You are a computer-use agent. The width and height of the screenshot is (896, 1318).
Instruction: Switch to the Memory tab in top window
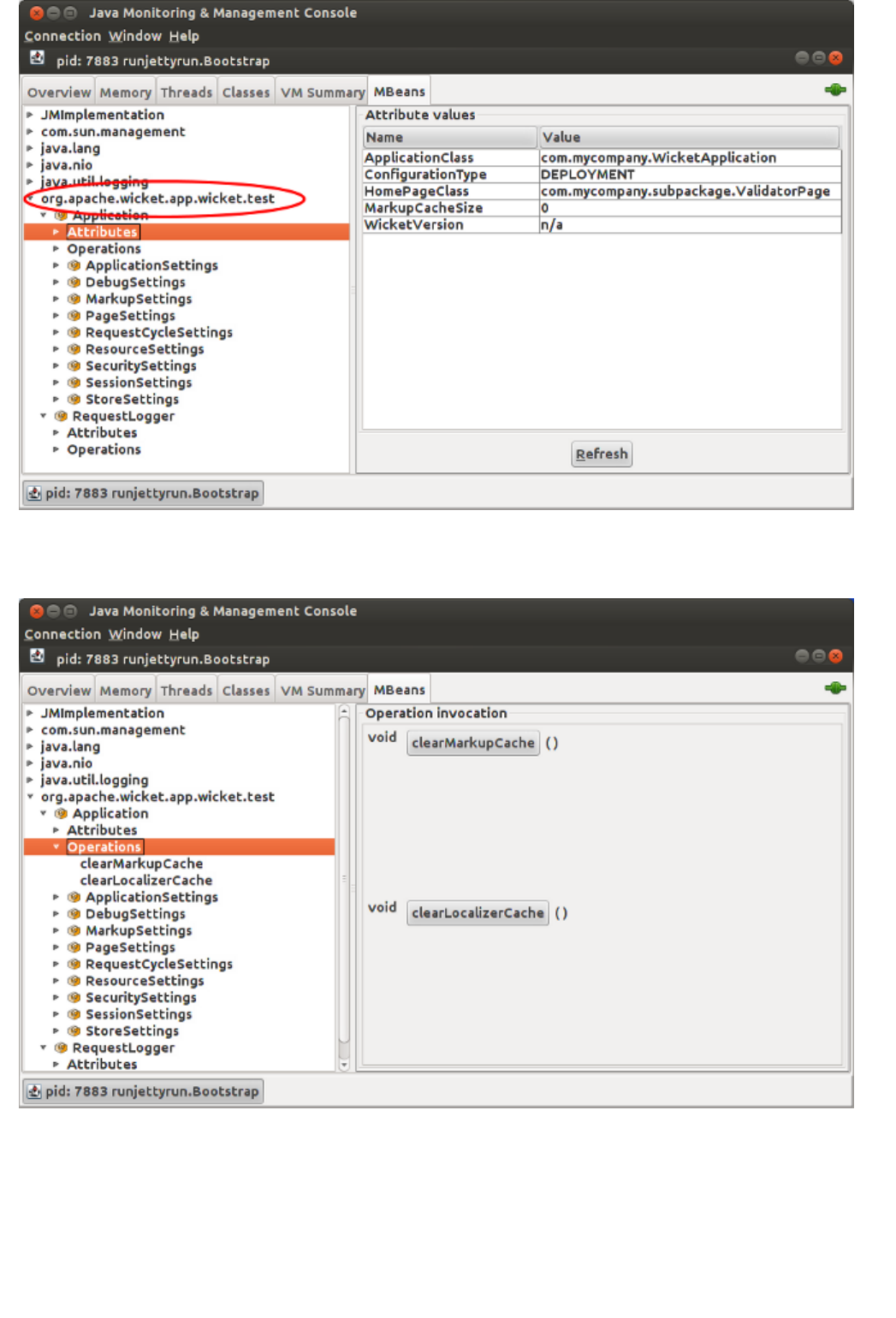point(125,92)
